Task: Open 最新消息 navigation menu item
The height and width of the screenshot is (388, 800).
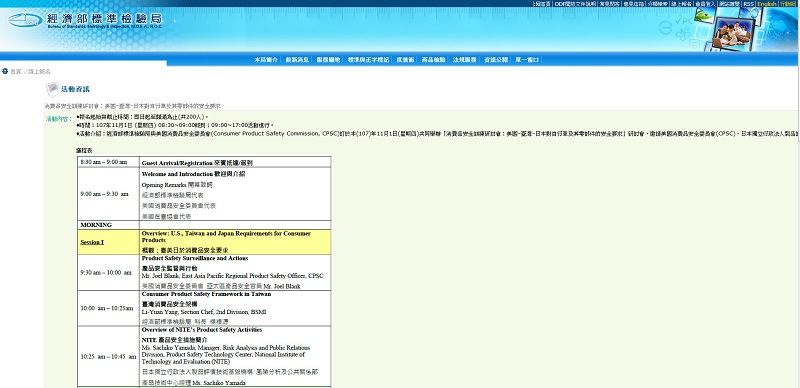Action: [x=297, y=60]
